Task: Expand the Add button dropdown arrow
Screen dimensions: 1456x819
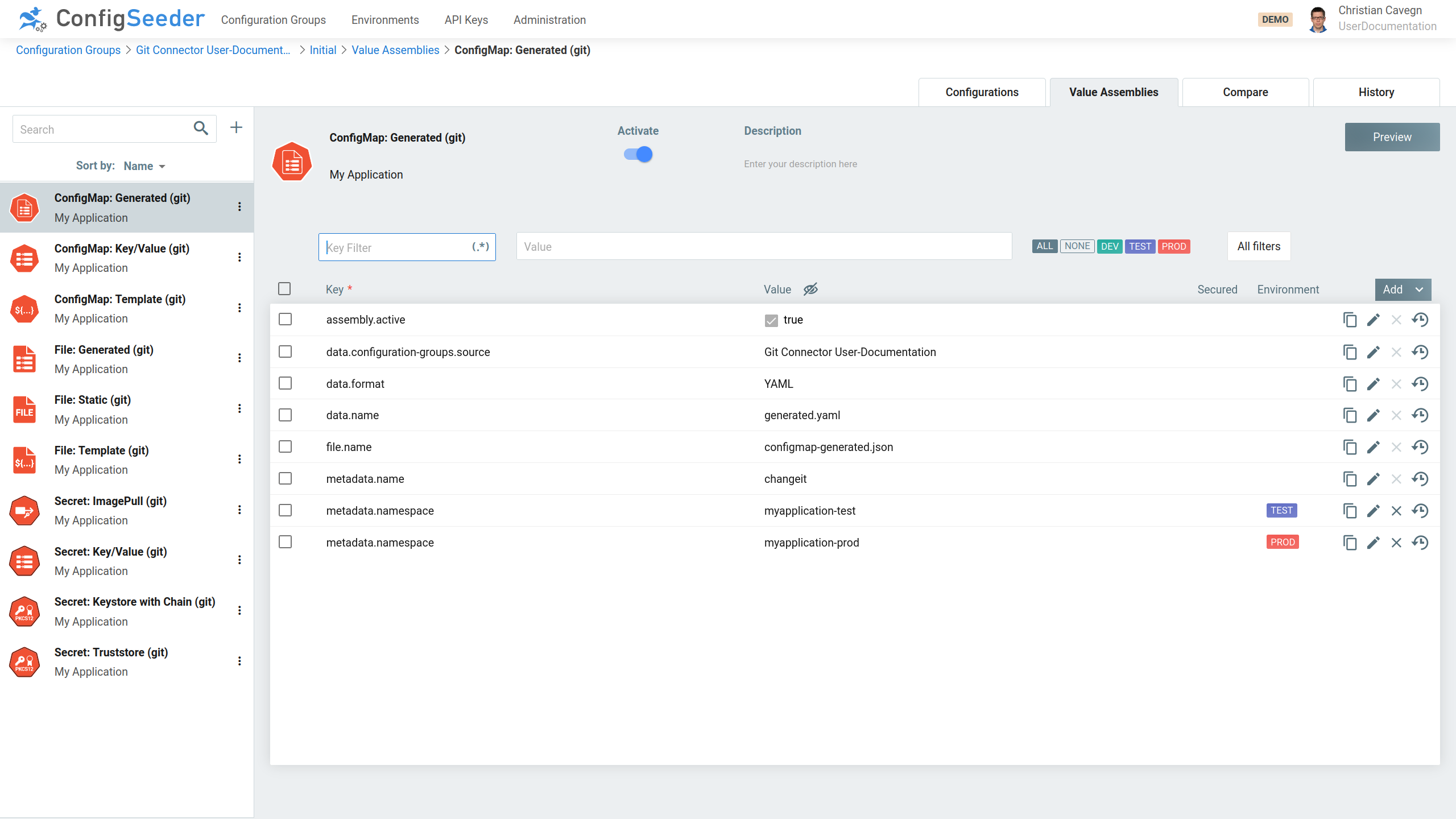Action: 1419,289
